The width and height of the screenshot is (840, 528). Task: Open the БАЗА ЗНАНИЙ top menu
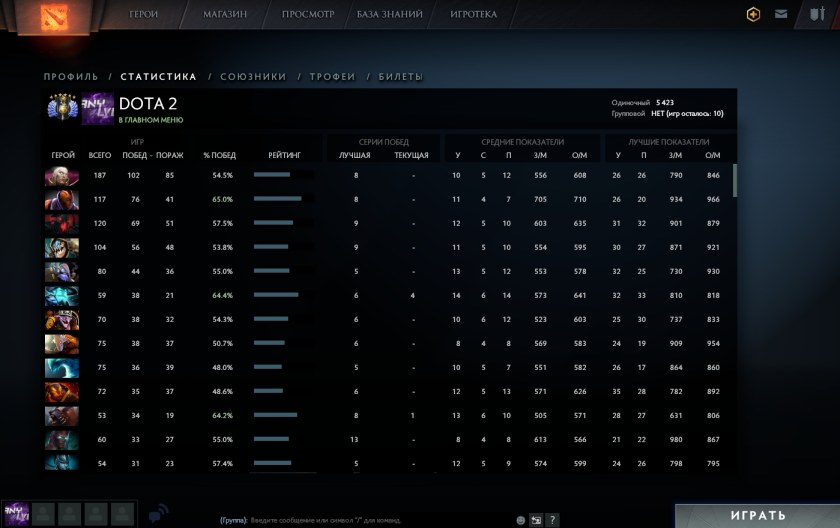click(x=389, y=14)
